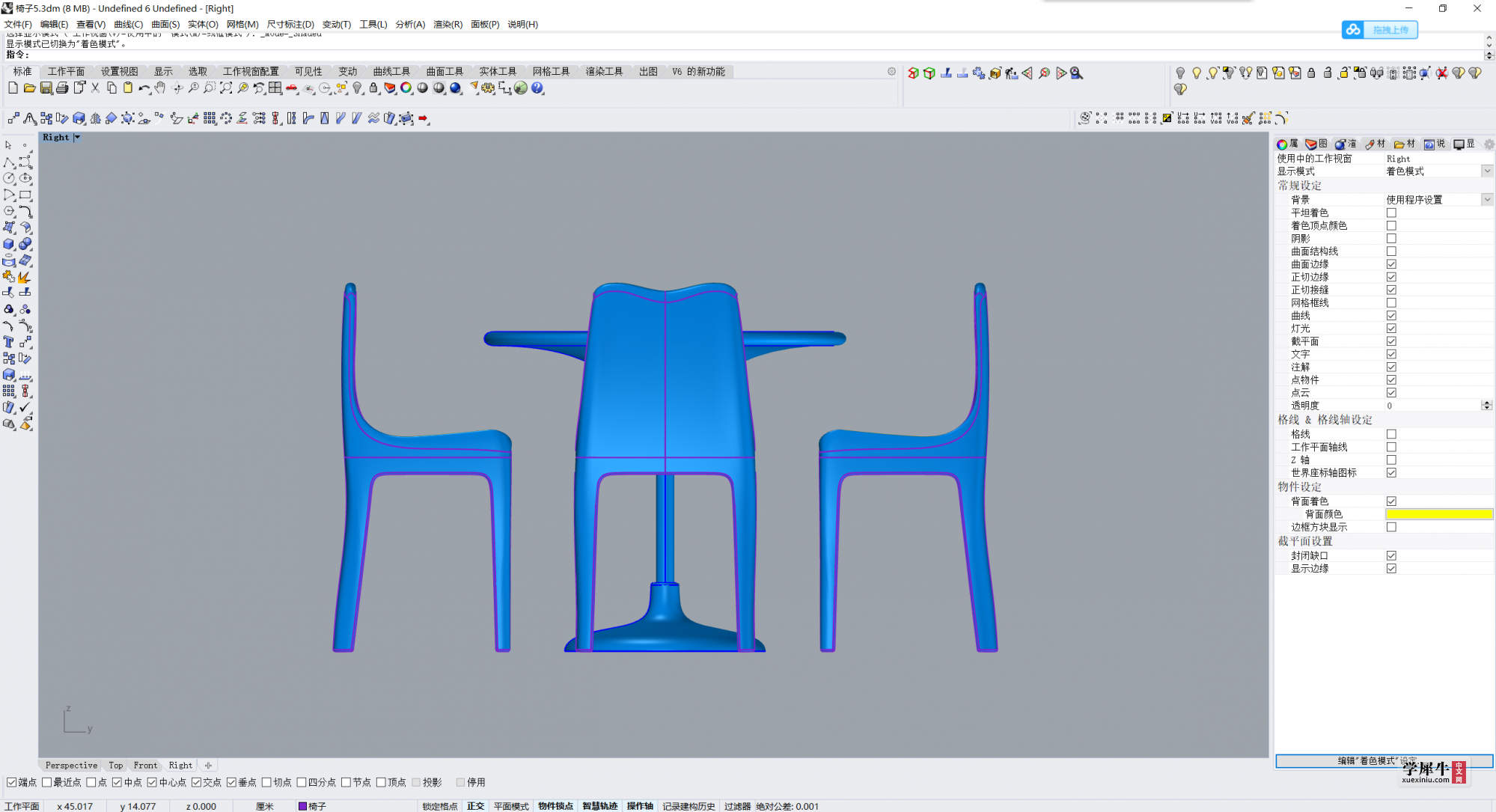Click the red car set view icon
Image resolution: width=1496 pixels, height=812 pixels.
pyautogui.click(x=292, y=88)
